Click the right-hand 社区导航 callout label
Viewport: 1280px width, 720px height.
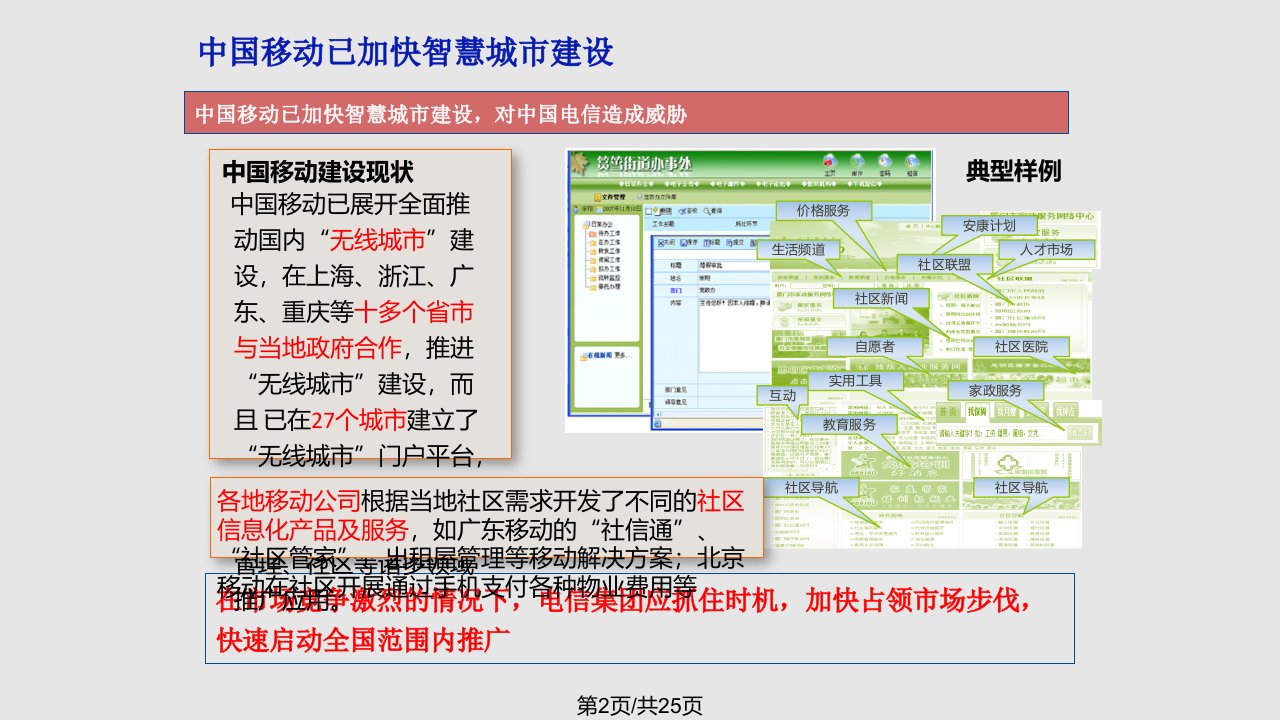pyautogui.click(x=1021, y=488)
